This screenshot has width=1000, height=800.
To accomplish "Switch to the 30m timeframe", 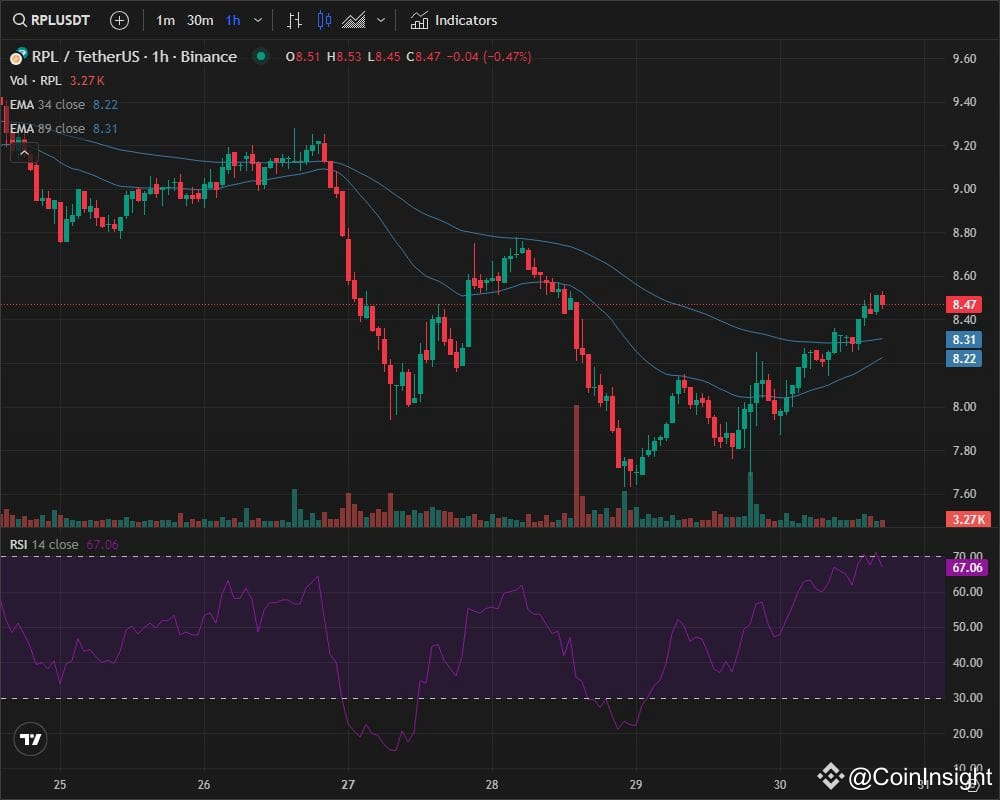I will tap(199, 20).
